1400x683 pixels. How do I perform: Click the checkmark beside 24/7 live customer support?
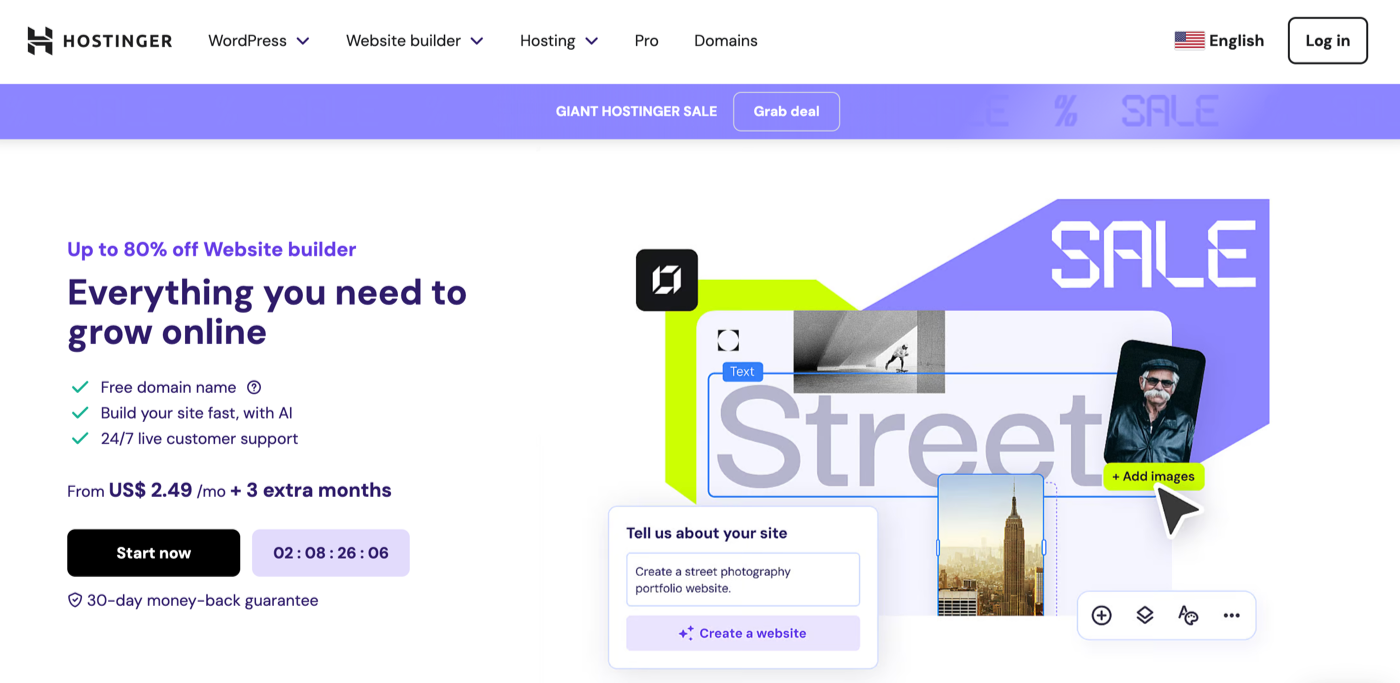coord(80,439)
